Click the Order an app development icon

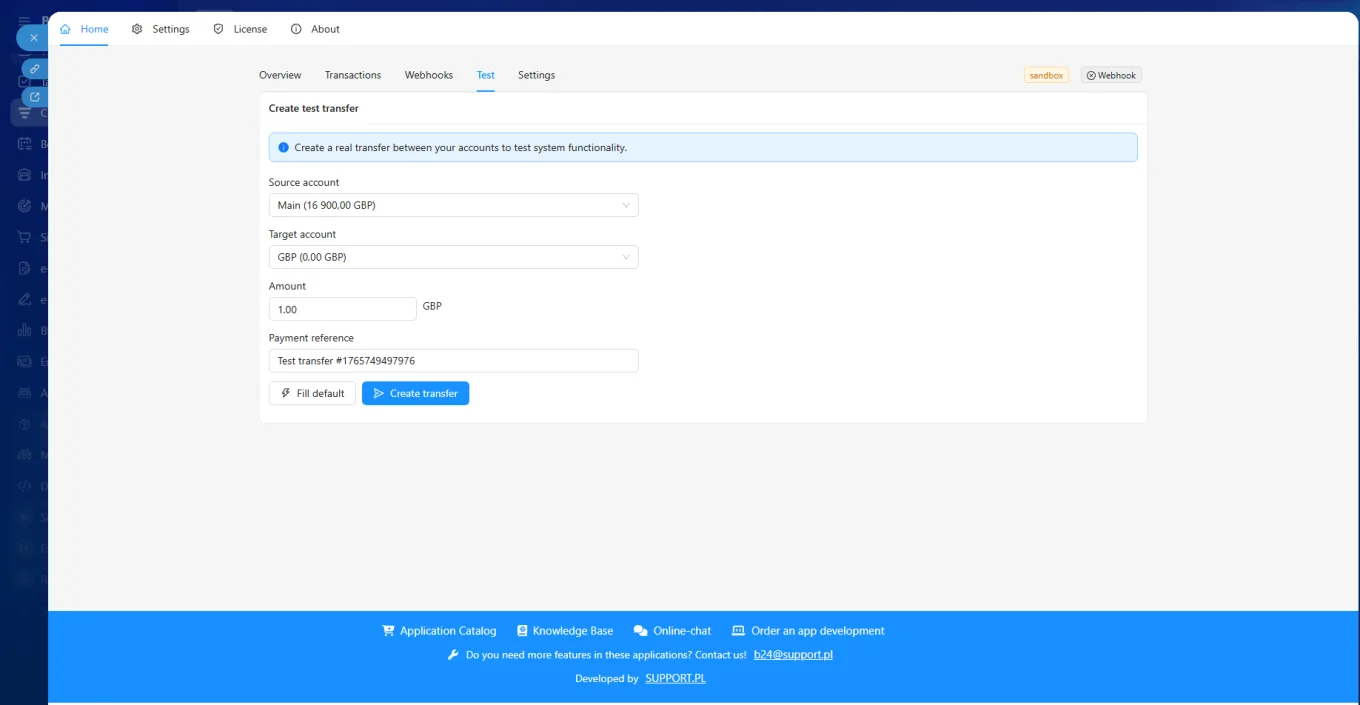coord(740,630)
